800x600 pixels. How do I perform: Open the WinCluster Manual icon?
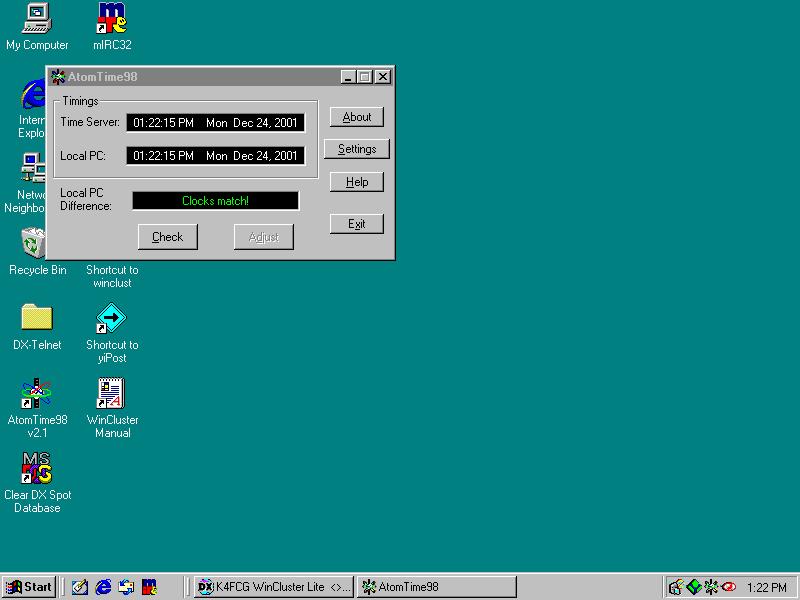112,393
